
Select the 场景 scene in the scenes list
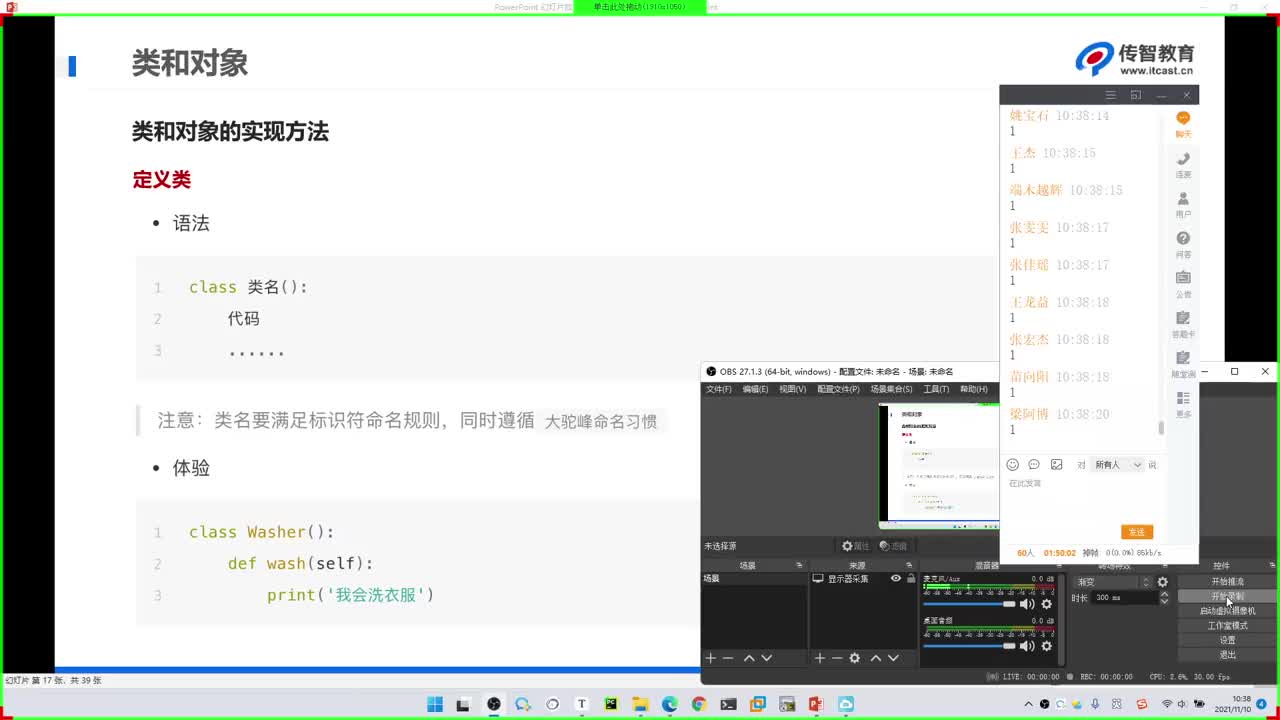point(753,578)
